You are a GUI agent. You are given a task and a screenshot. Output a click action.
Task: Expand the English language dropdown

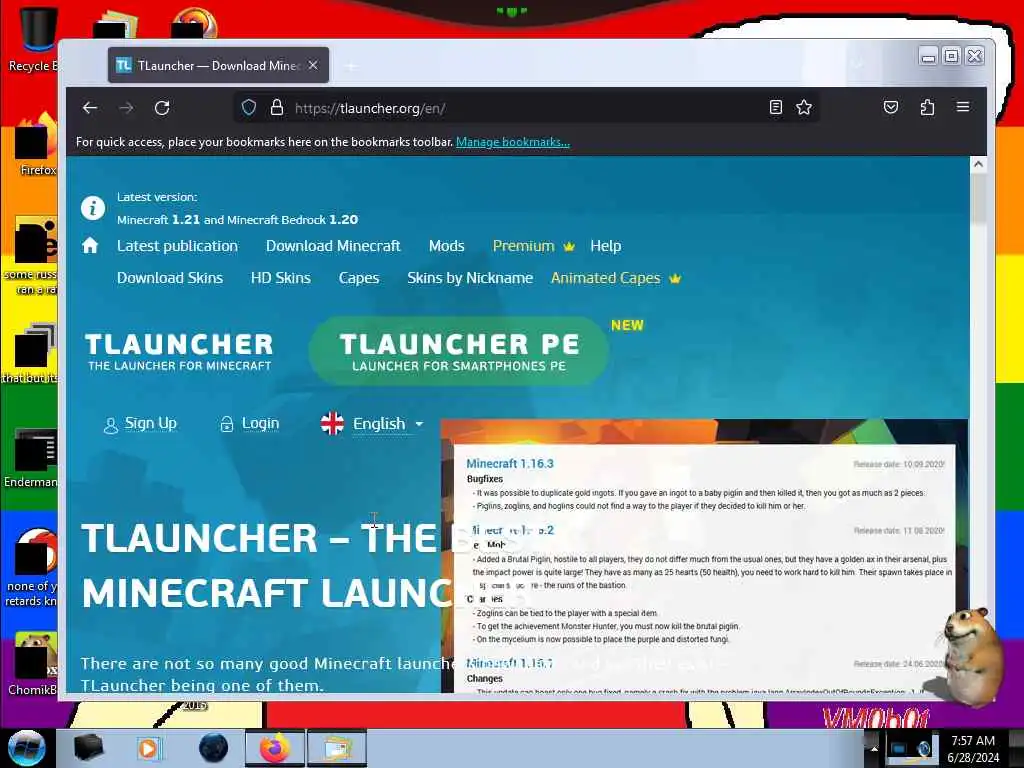388,424
